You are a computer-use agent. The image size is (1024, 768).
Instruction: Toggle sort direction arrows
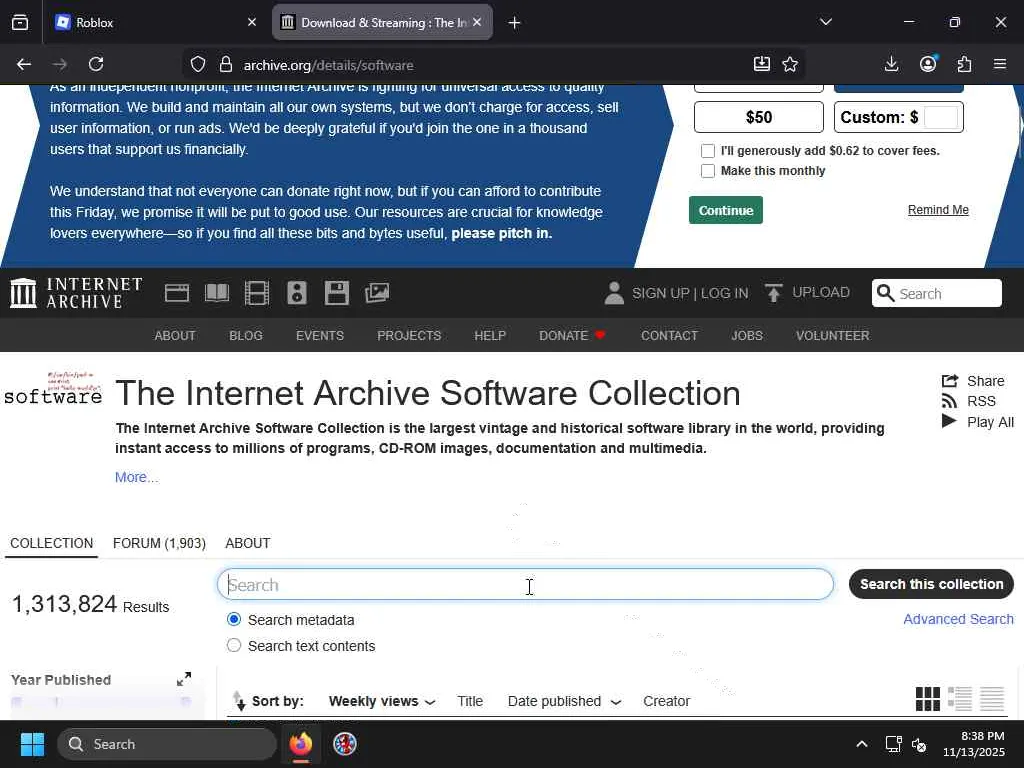(x=239, y=701)
